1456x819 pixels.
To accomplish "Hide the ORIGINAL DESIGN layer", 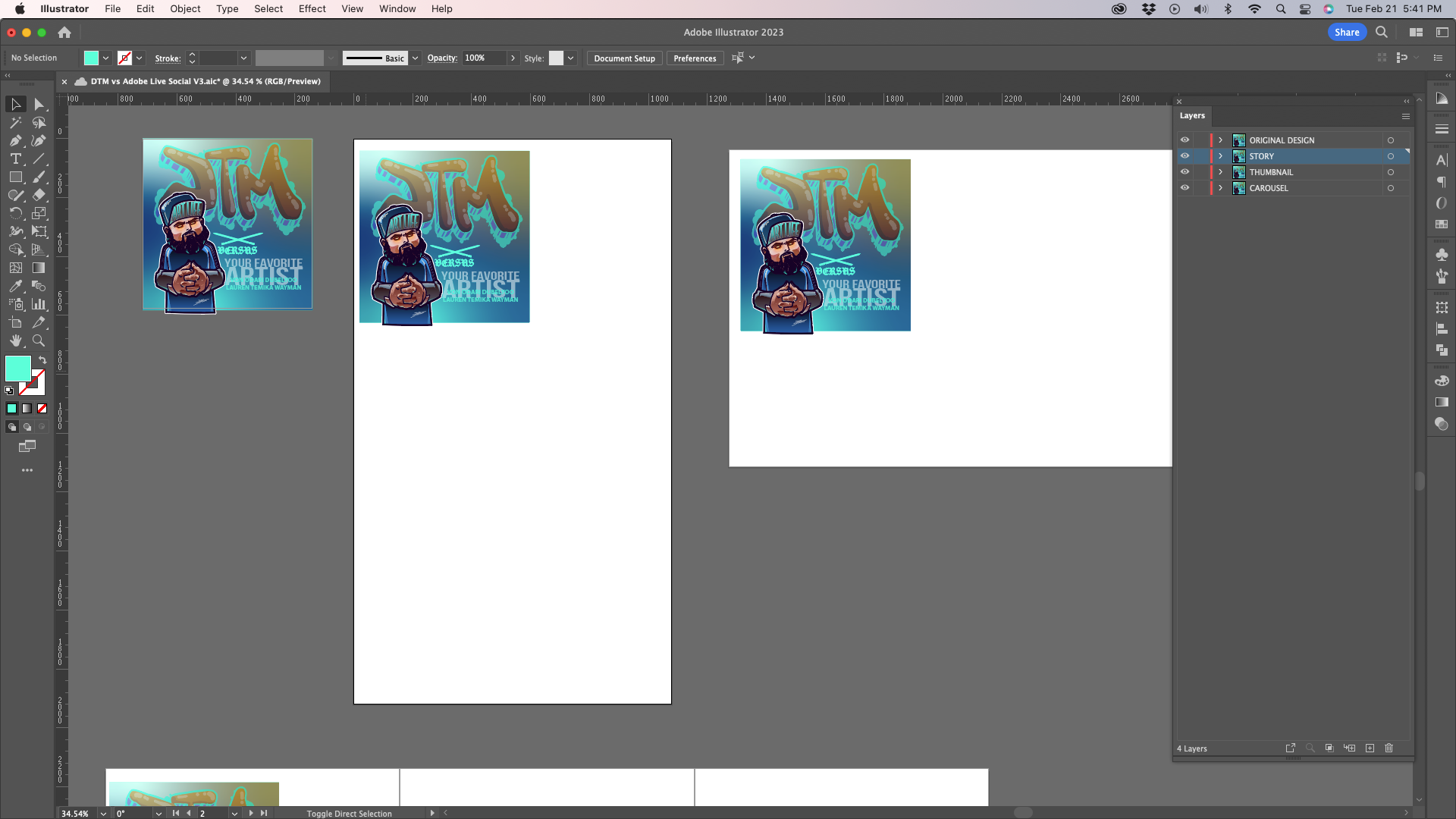I will pyautogui.click(x=1185, y=140).
